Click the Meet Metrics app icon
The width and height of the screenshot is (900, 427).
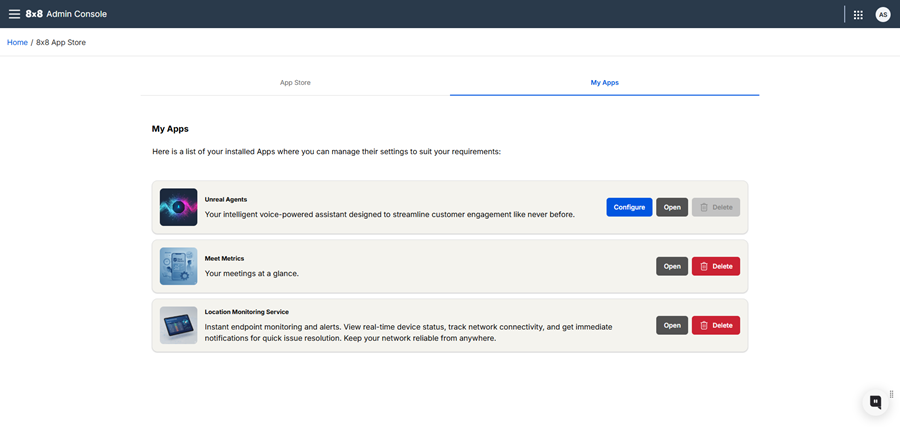point(178,266)
